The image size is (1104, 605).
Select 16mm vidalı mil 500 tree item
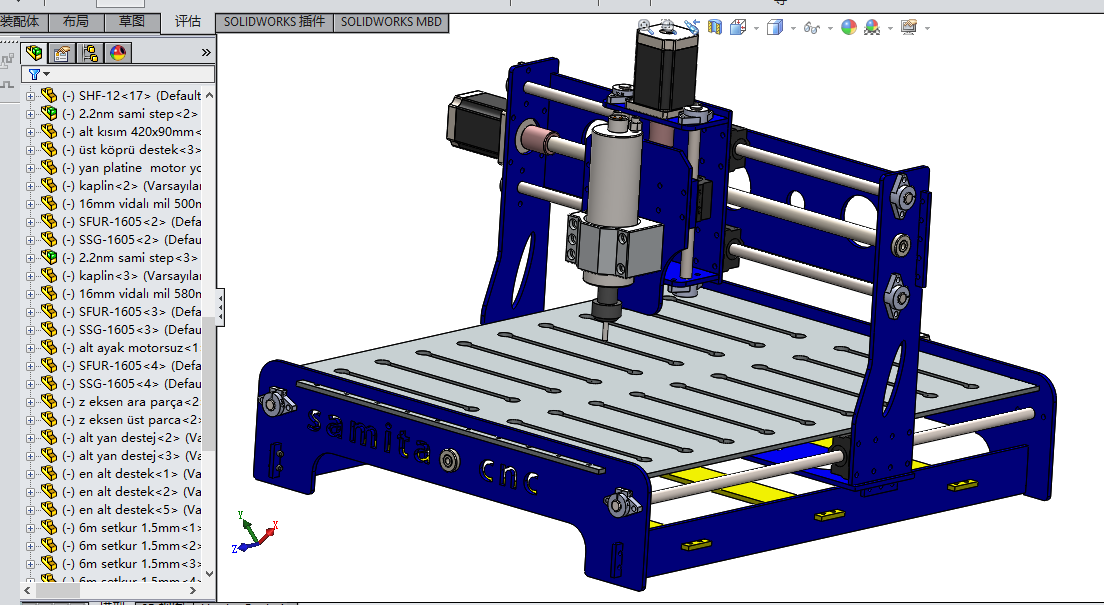131,204
